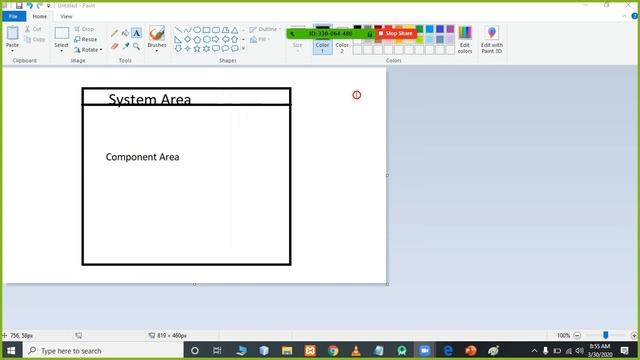This screenshot has width=640, height=360.
Task: Open Task View on the taskbar
Action: [217, 351]
